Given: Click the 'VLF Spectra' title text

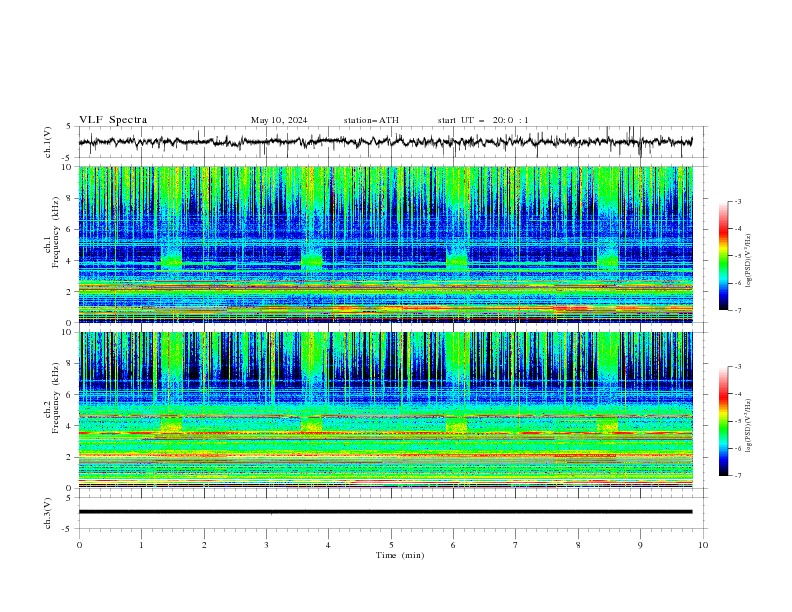Looking at the screenshot, I should [x=113, y=120].
